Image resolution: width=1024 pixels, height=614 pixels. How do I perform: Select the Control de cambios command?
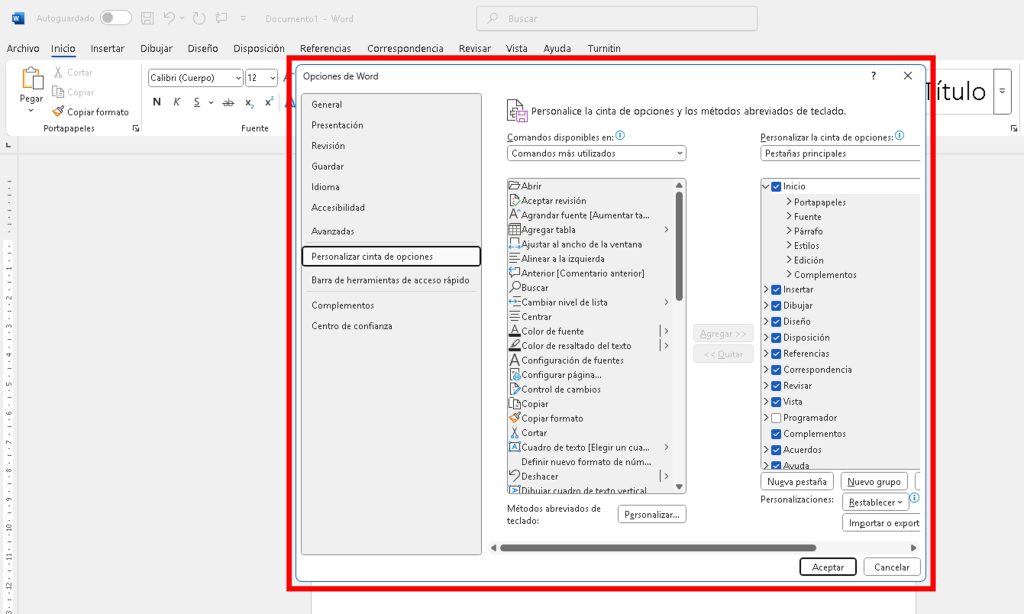pyautogui.click(x=561, y=389)
